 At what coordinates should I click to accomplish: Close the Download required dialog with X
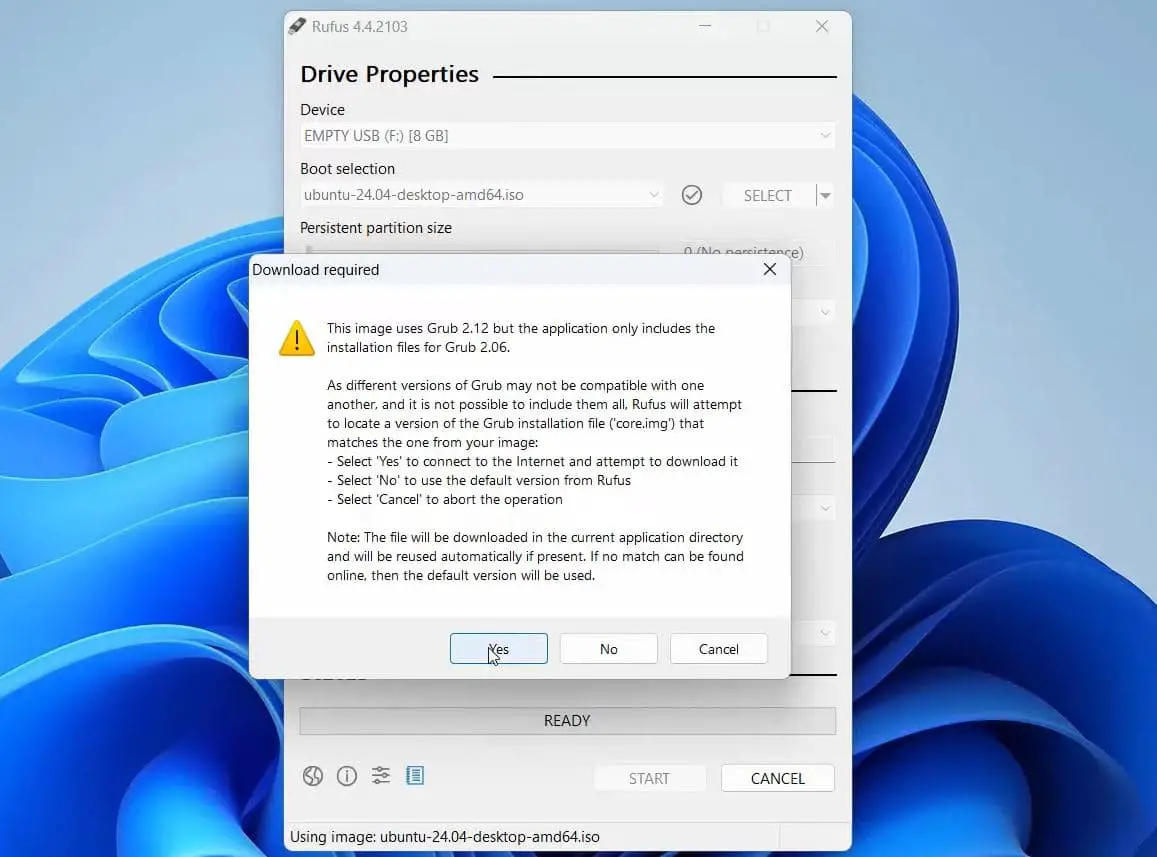770,269
